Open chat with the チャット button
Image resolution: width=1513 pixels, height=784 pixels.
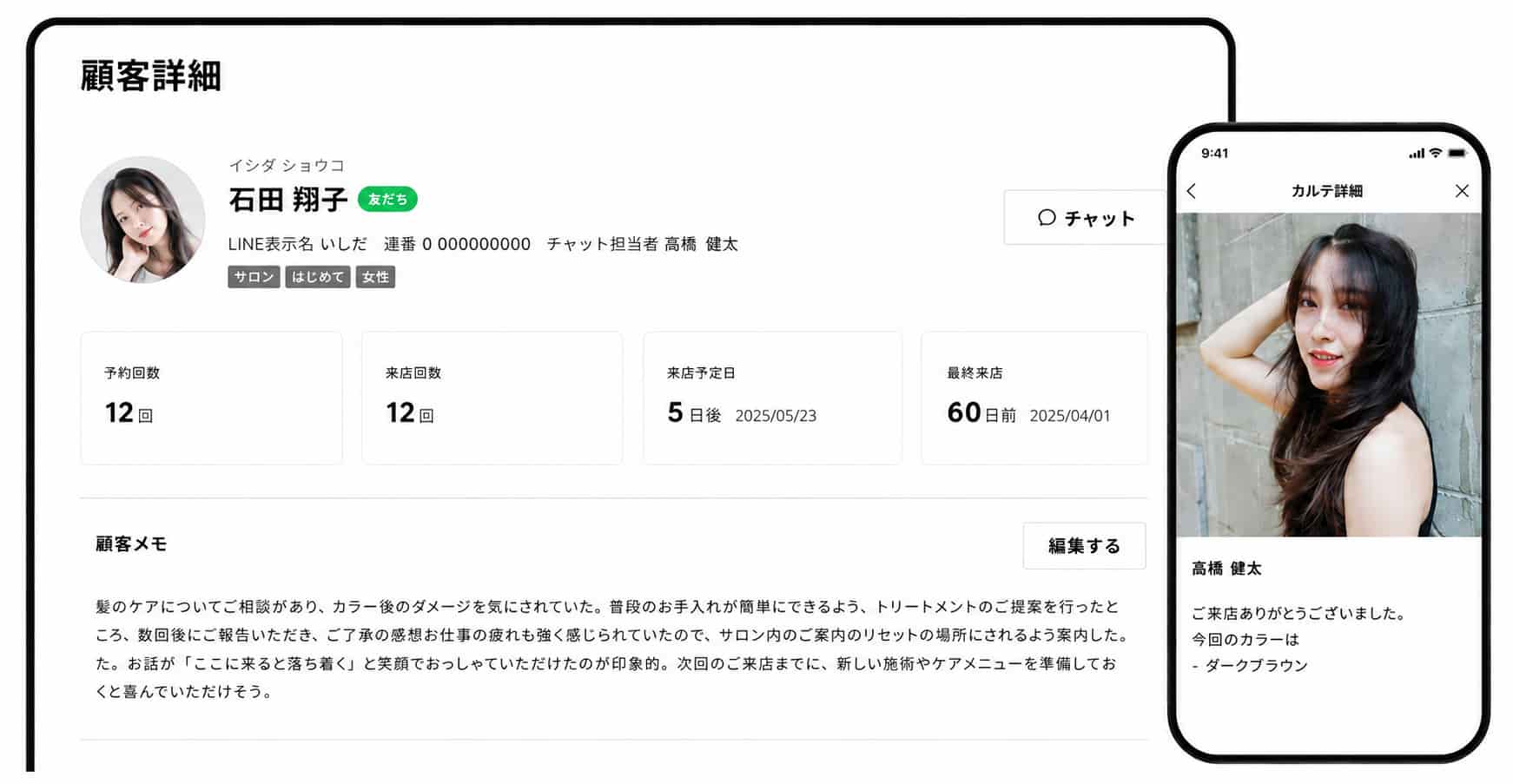coord(1085,217)
